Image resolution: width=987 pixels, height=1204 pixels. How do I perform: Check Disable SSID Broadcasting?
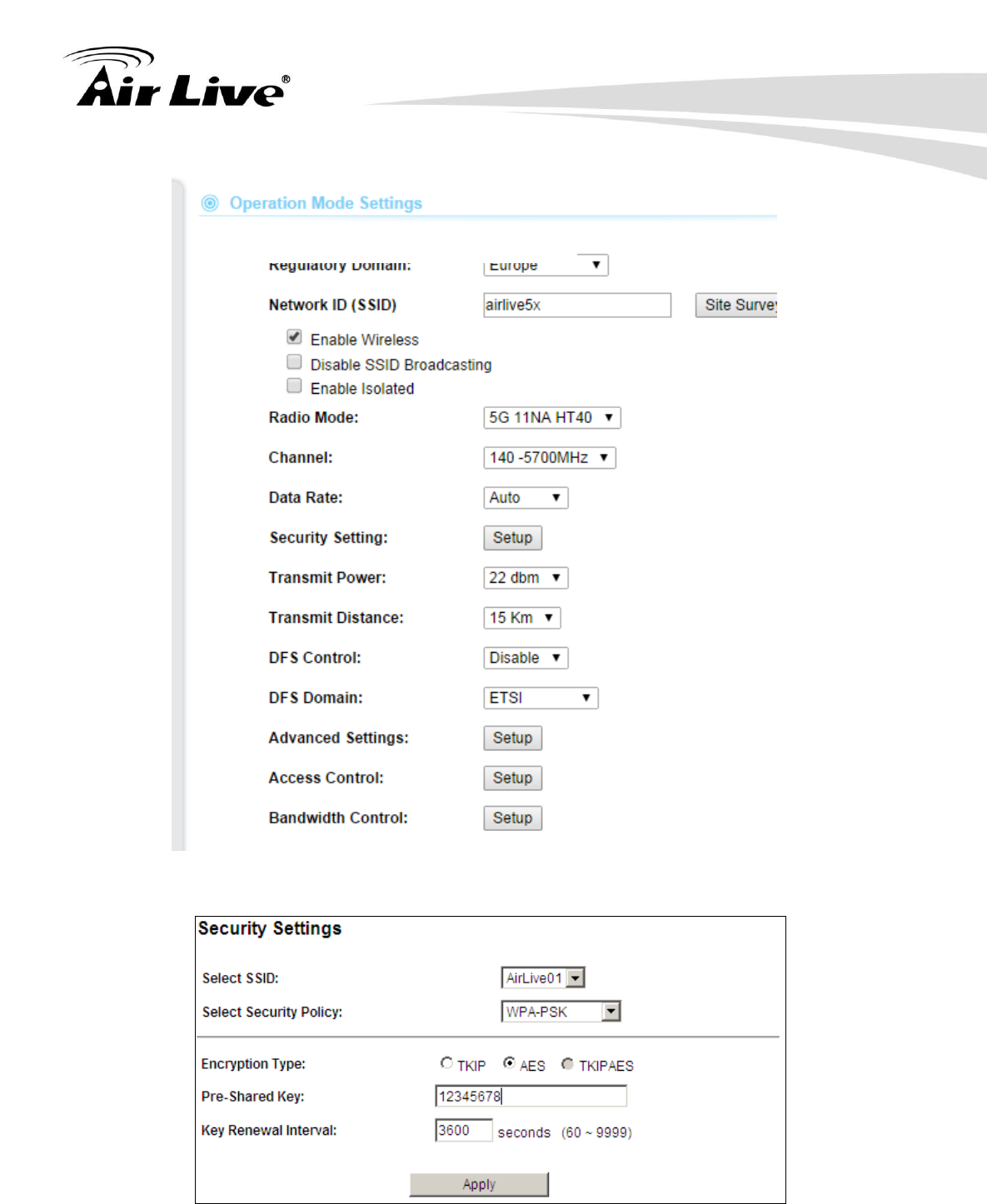click(x=294, y=361)
